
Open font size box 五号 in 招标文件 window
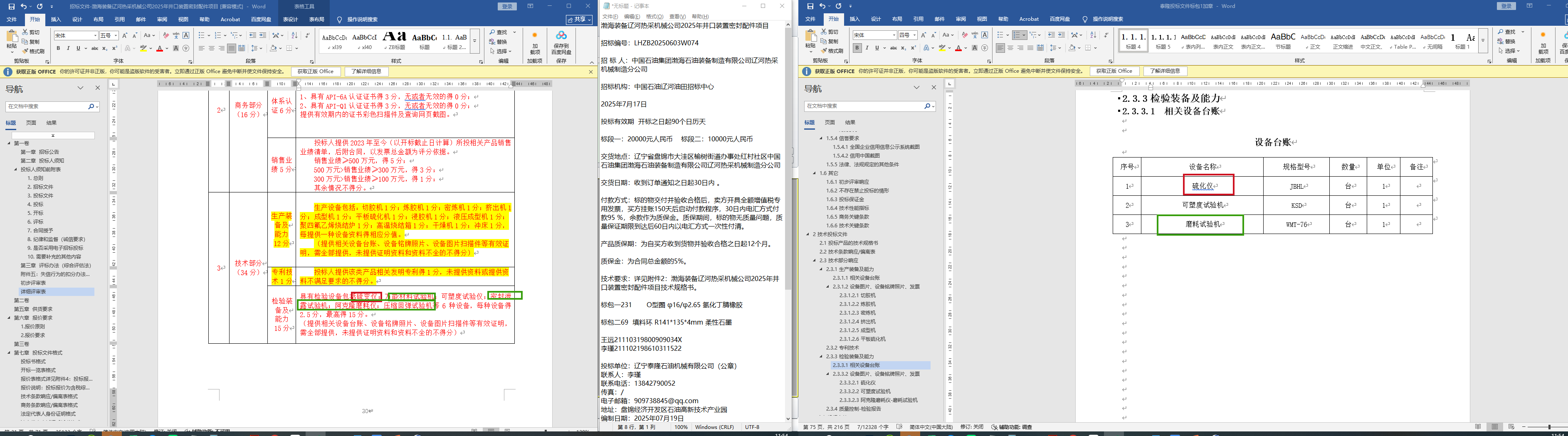point(109,35)
